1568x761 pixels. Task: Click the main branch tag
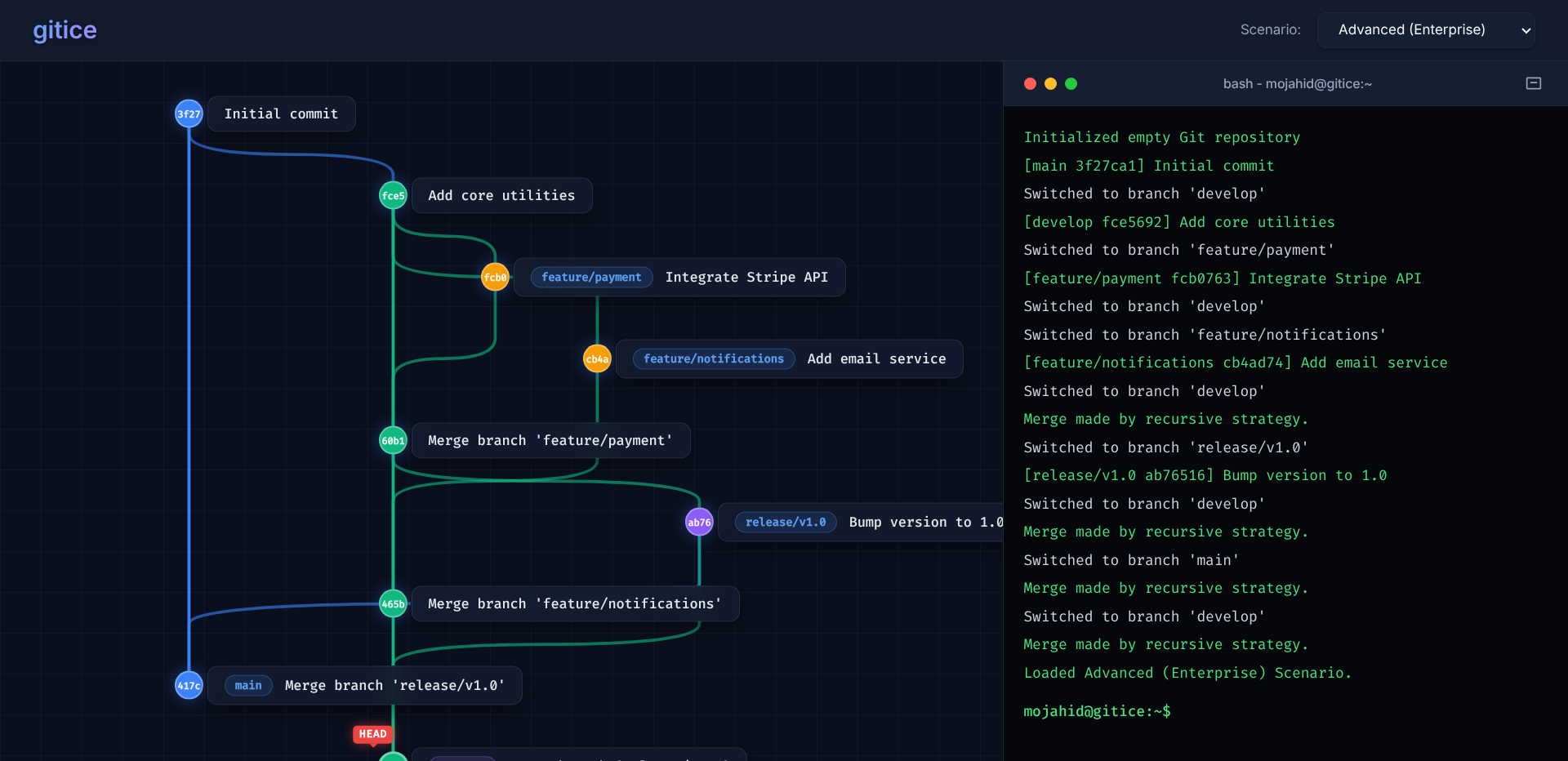click(248, 685)
